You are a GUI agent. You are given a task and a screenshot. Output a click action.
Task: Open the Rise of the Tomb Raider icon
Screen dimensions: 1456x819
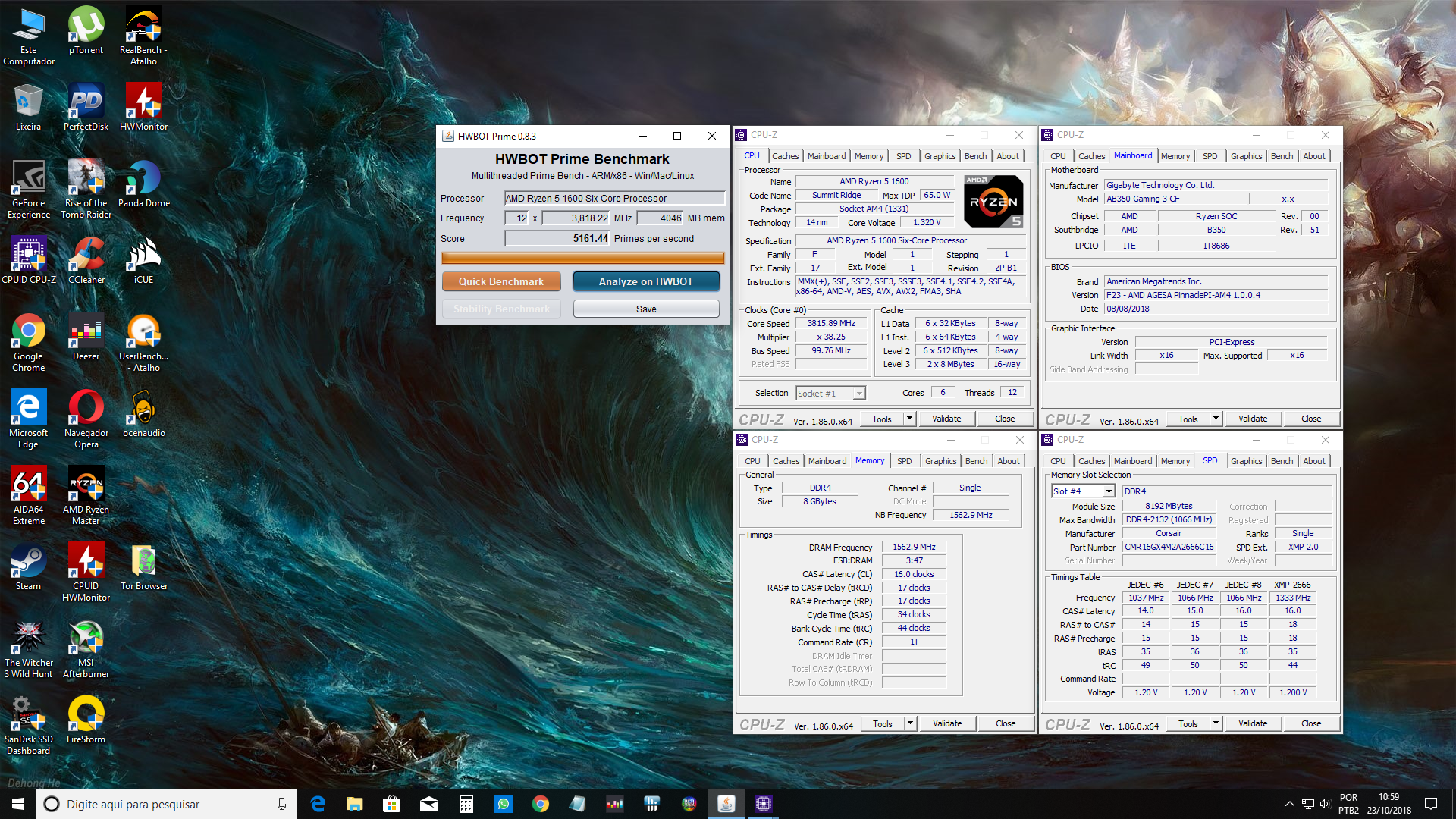pos(86,189)
